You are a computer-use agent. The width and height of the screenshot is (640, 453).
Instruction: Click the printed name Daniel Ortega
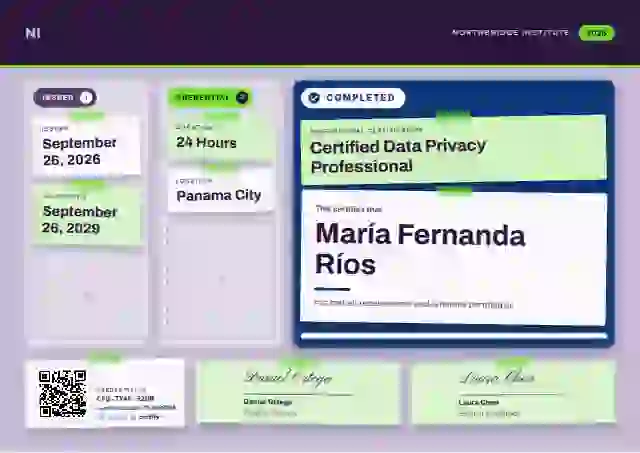tap(268, 402)
